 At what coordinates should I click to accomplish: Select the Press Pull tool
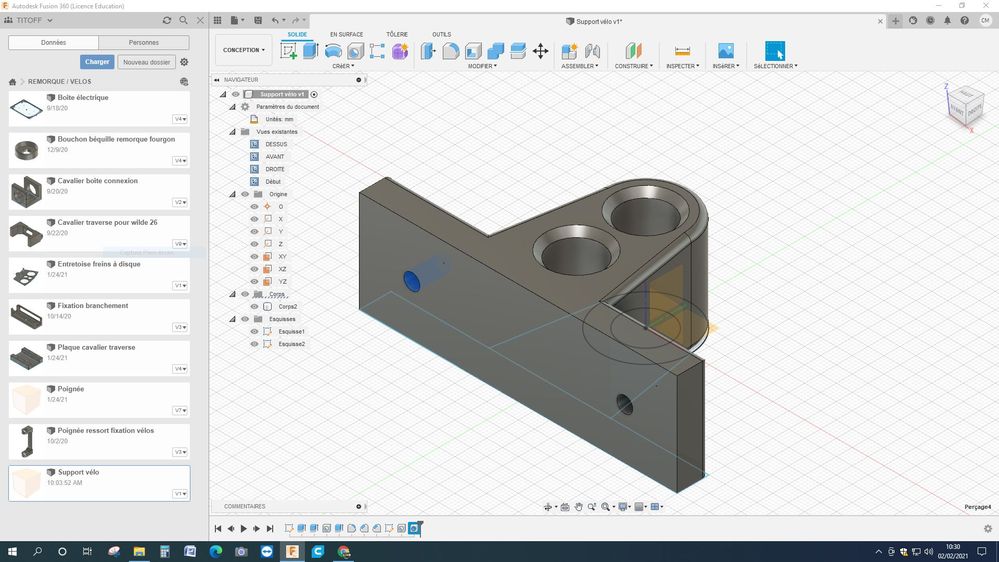(x=428, y=51)
